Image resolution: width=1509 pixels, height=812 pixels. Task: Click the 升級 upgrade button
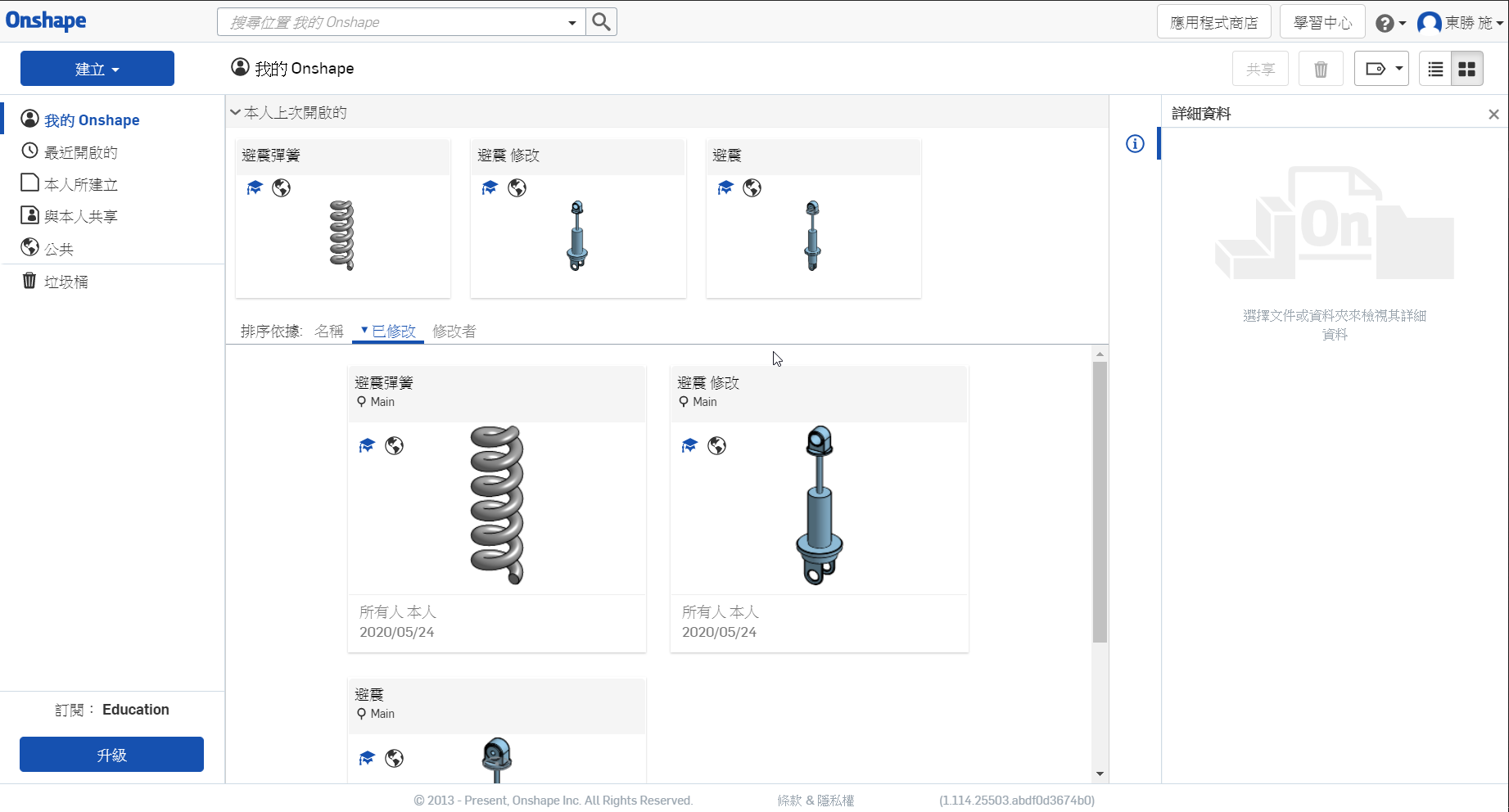click(111, 755)
